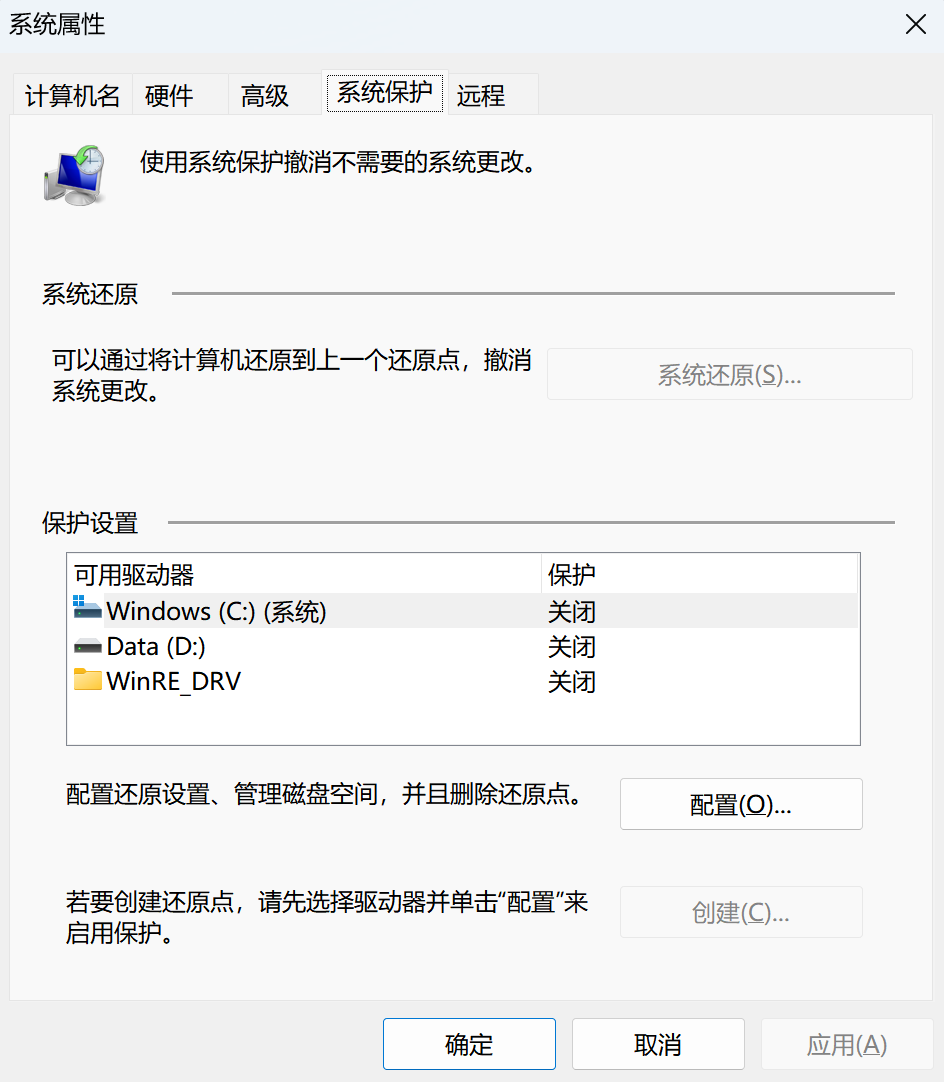The image size is (944, 1082).
Task: Click the 创建(C)... button
Action: (x=740, y=912)
